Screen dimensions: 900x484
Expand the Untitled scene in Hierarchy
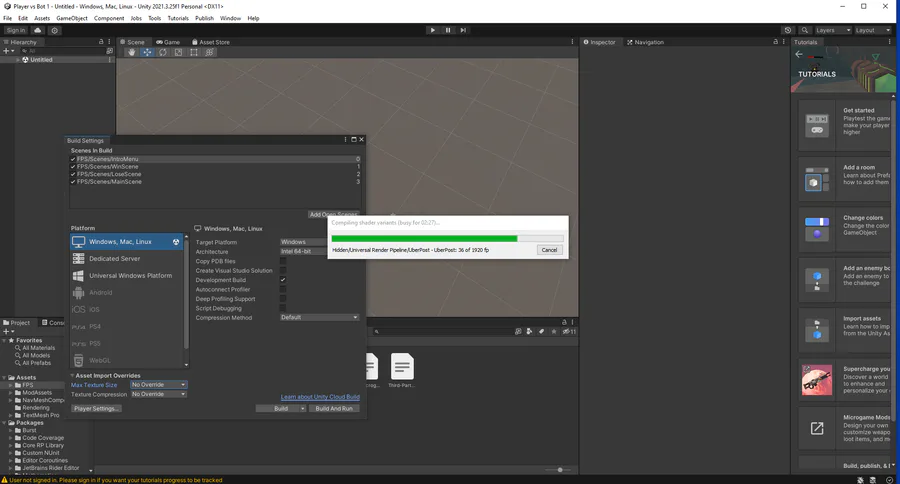[18, 60]
